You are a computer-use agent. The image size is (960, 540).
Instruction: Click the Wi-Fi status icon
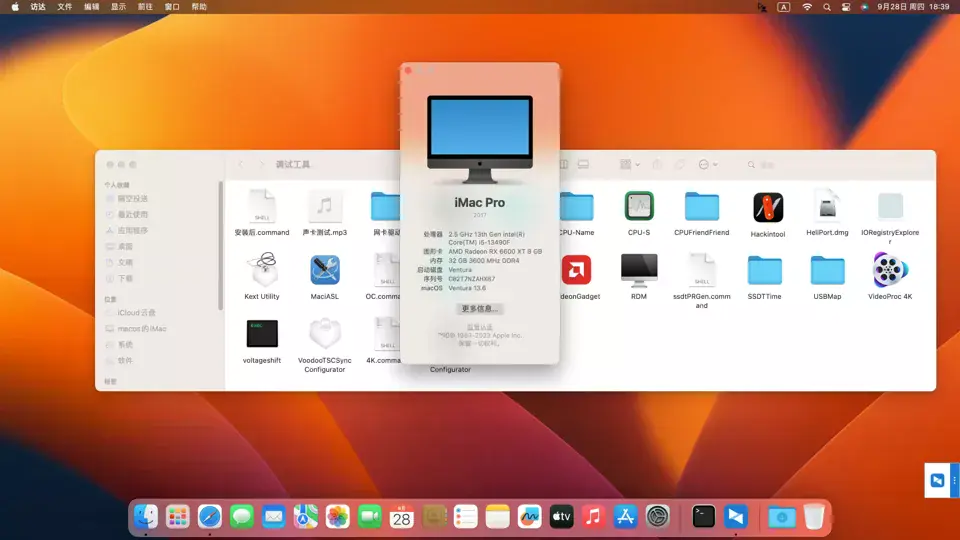807,7
